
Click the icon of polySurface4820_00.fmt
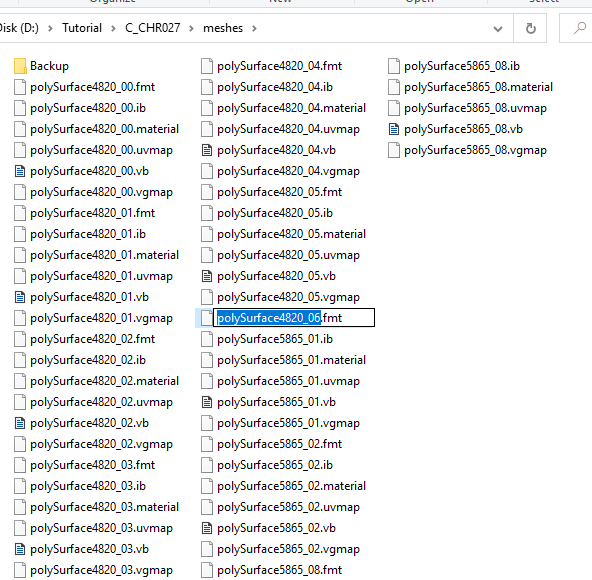20,87
